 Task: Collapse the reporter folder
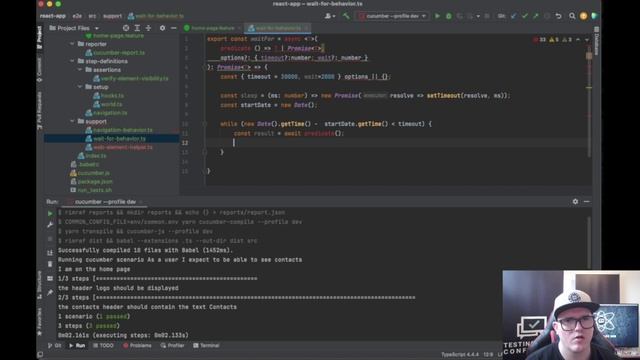point(72,44)
